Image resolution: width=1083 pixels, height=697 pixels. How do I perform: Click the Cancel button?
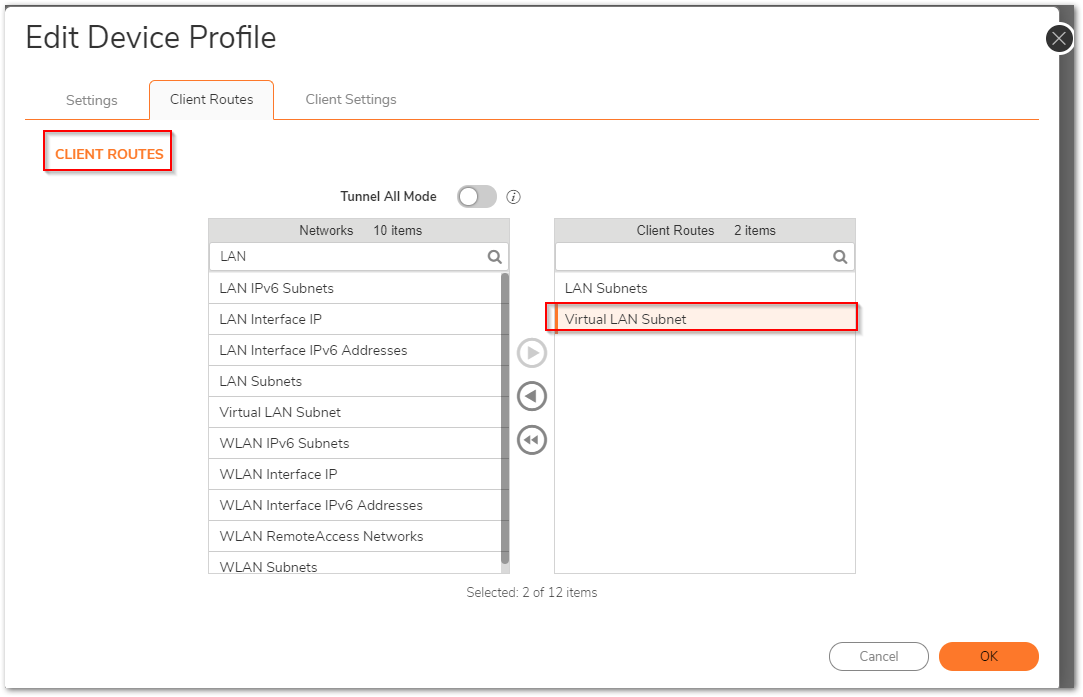tap(879, 656)
